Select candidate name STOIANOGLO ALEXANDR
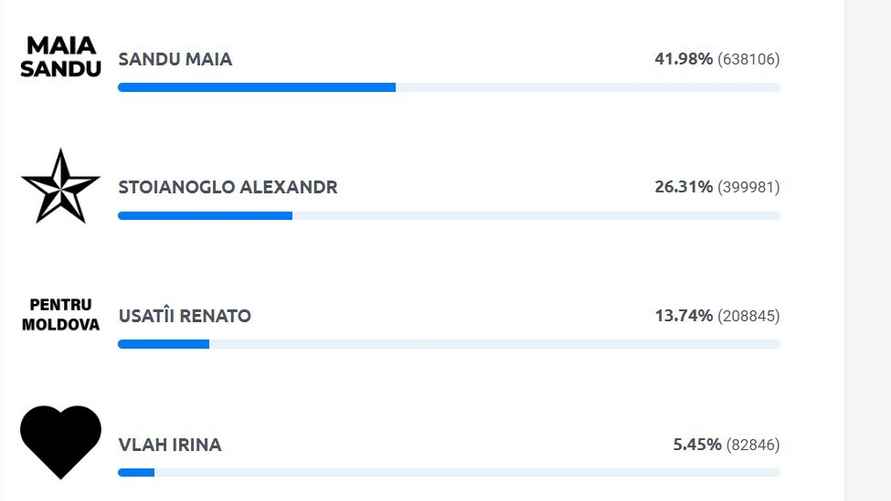The image size is (891, 501). click(228, 187)
